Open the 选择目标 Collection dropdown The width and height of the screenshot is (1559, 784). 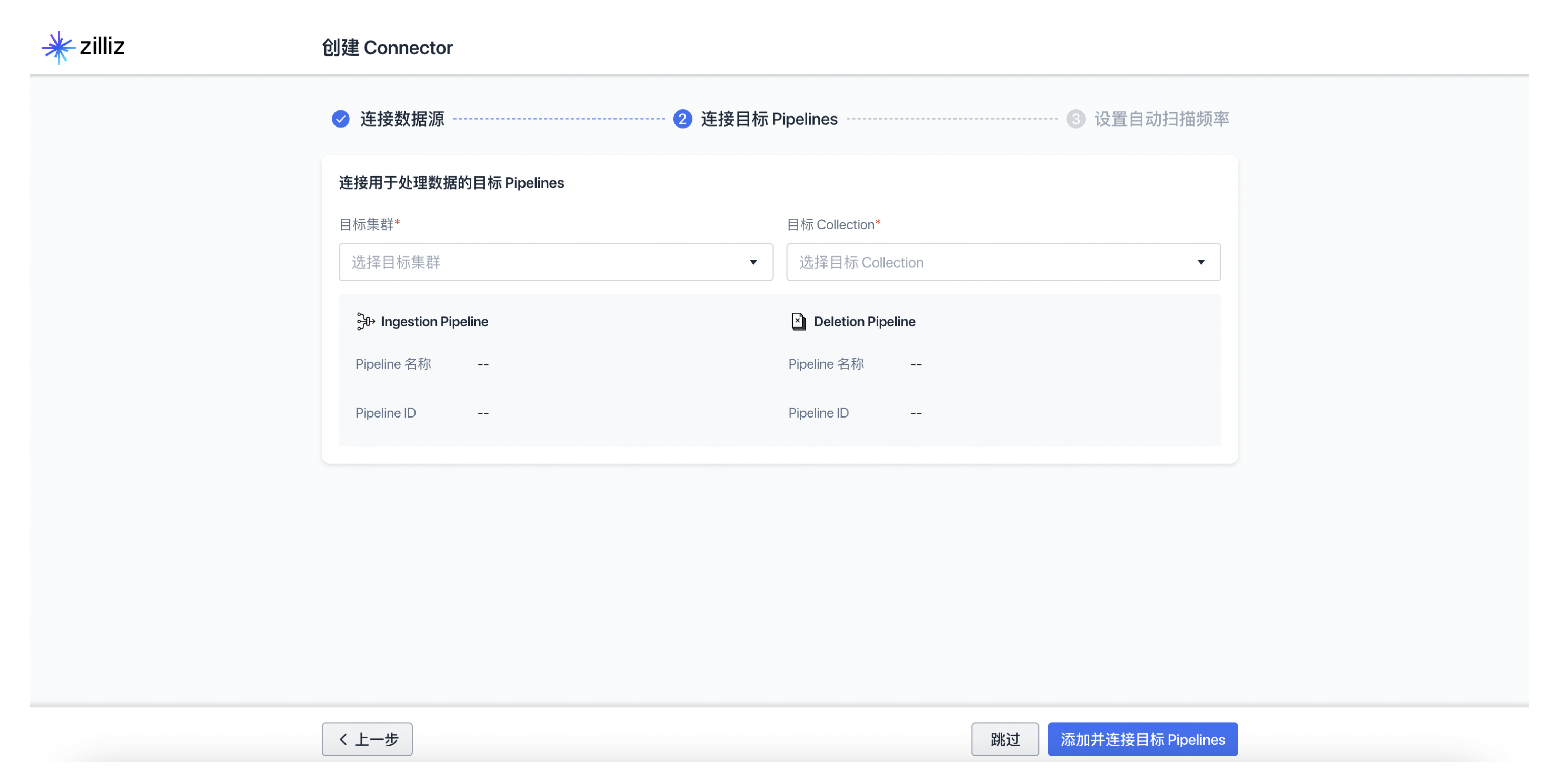pos(1003,262)
